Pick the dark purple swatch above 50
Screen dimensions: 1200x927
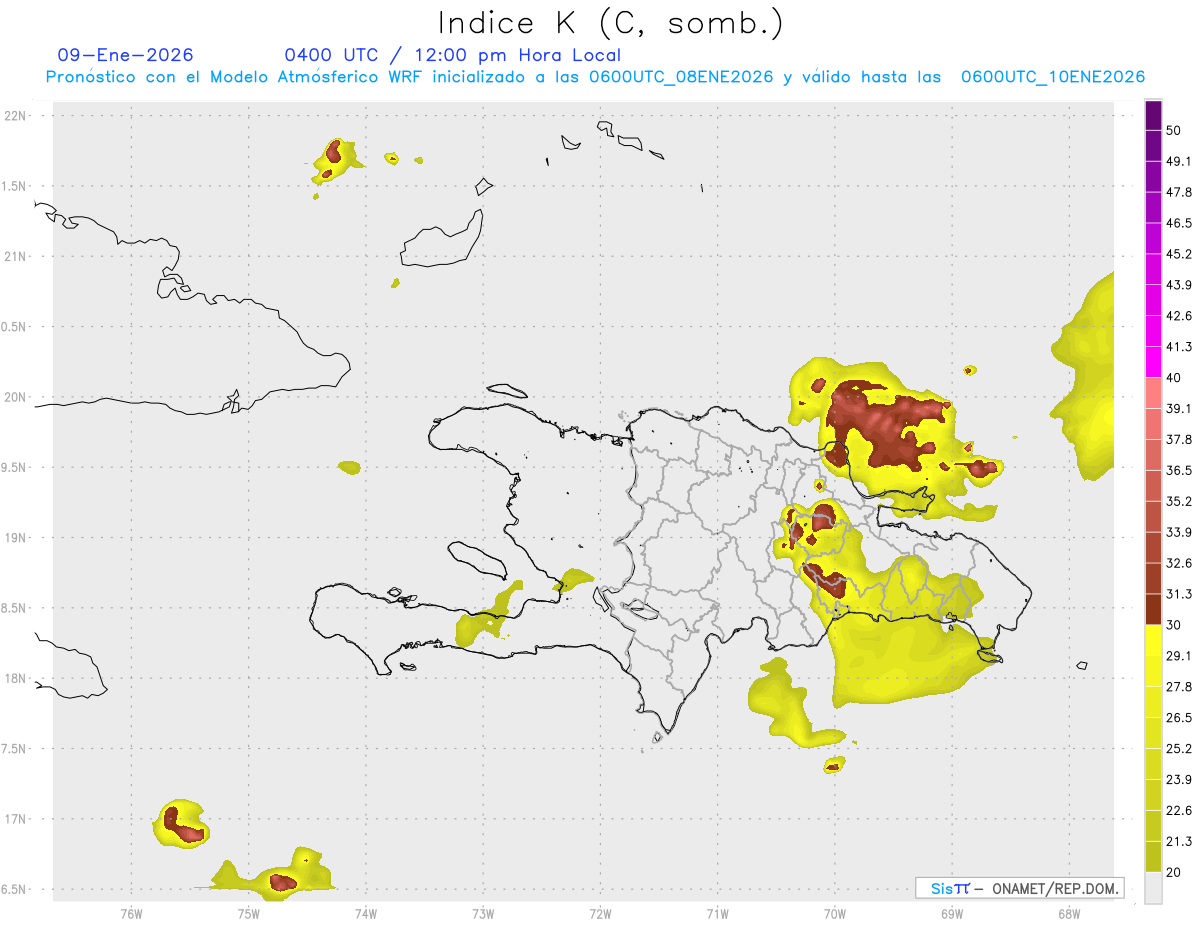[1153, 116]
